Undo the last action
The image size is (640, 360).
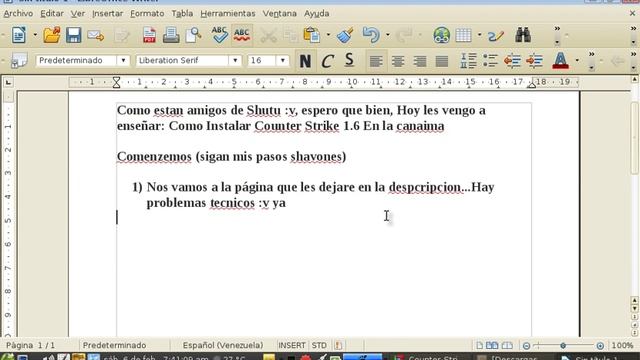(371, 35)
